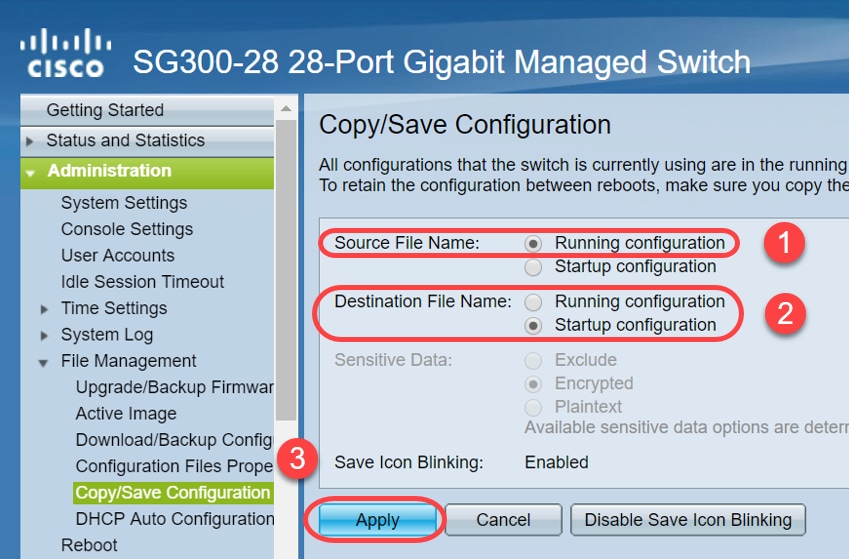849x559 pixels.
Task: Open Getting Started page
Action: [x=105, y=110]
